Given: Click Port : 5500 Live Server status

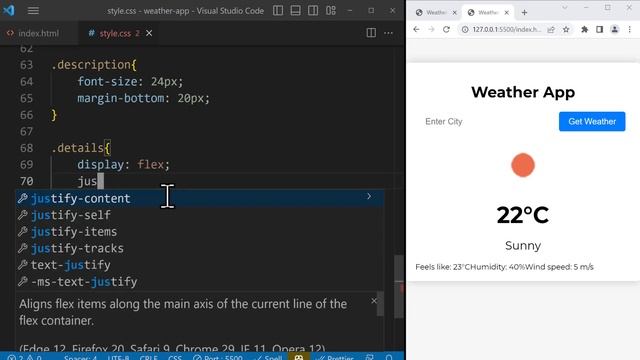Looking at the screenshot, I should (218, 357).
